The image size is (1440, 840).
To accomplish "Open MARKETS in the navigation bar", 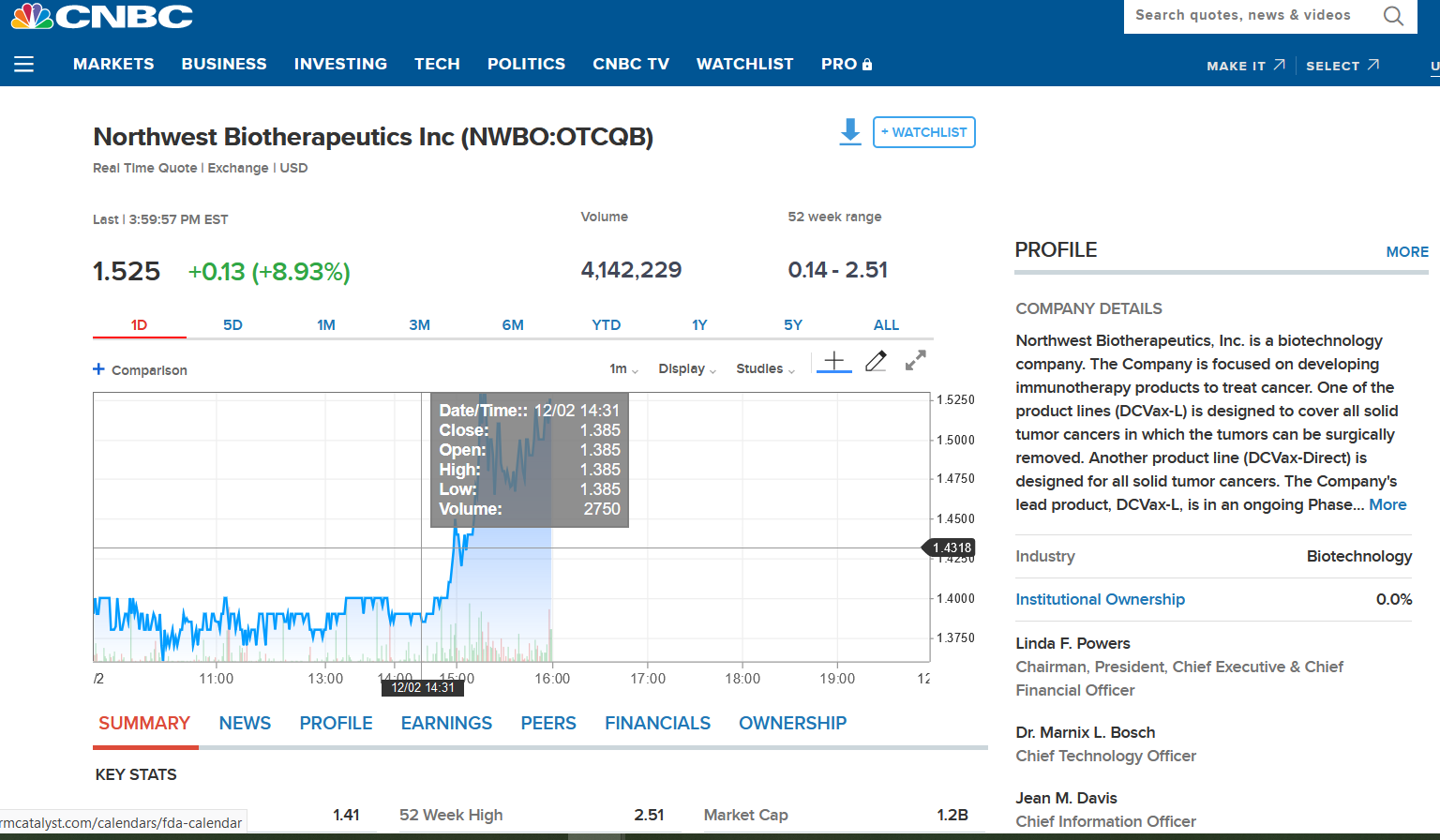I will coord(113,64).
